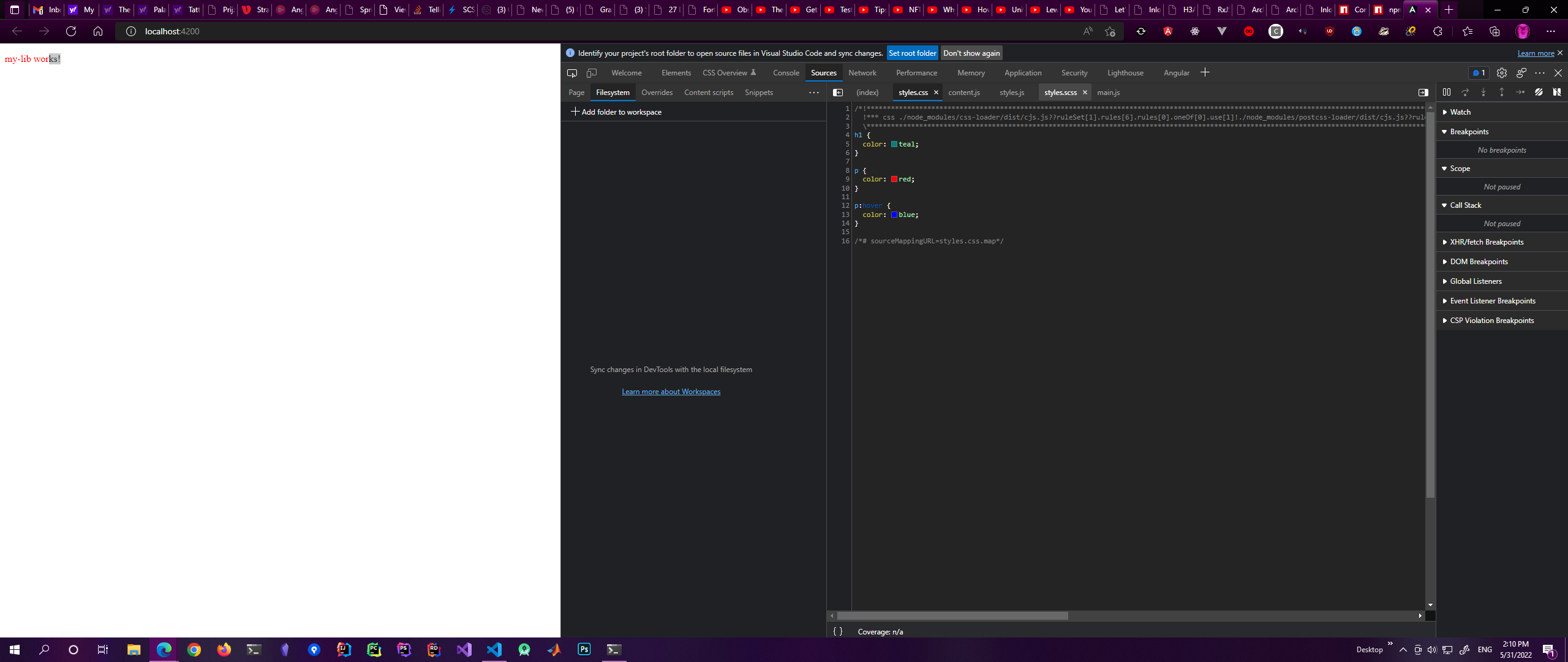Toggle don't pause on exceptions icon
This screenshot has height=662, width=1568.
pos(1556,92)
